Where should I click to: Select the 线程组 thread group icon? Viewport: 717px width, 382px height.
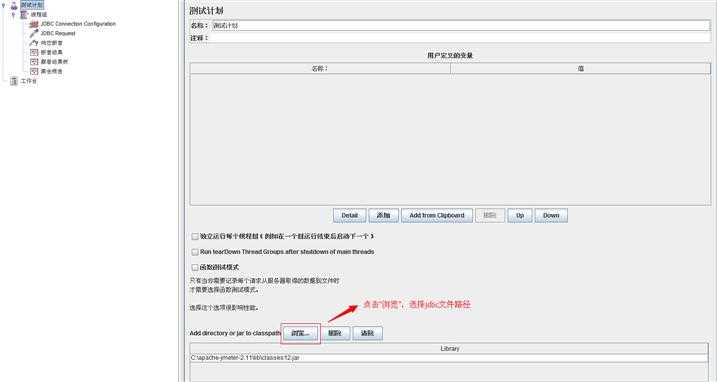[24, 15]
